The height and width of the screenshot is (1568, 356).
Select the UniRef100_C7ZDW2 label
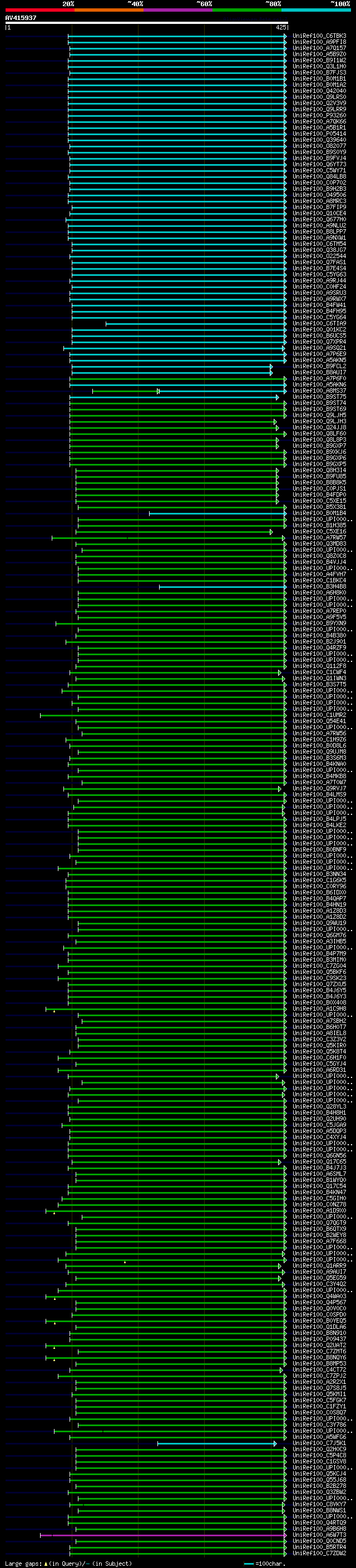pyautogui.click(x=319, y=1554)
